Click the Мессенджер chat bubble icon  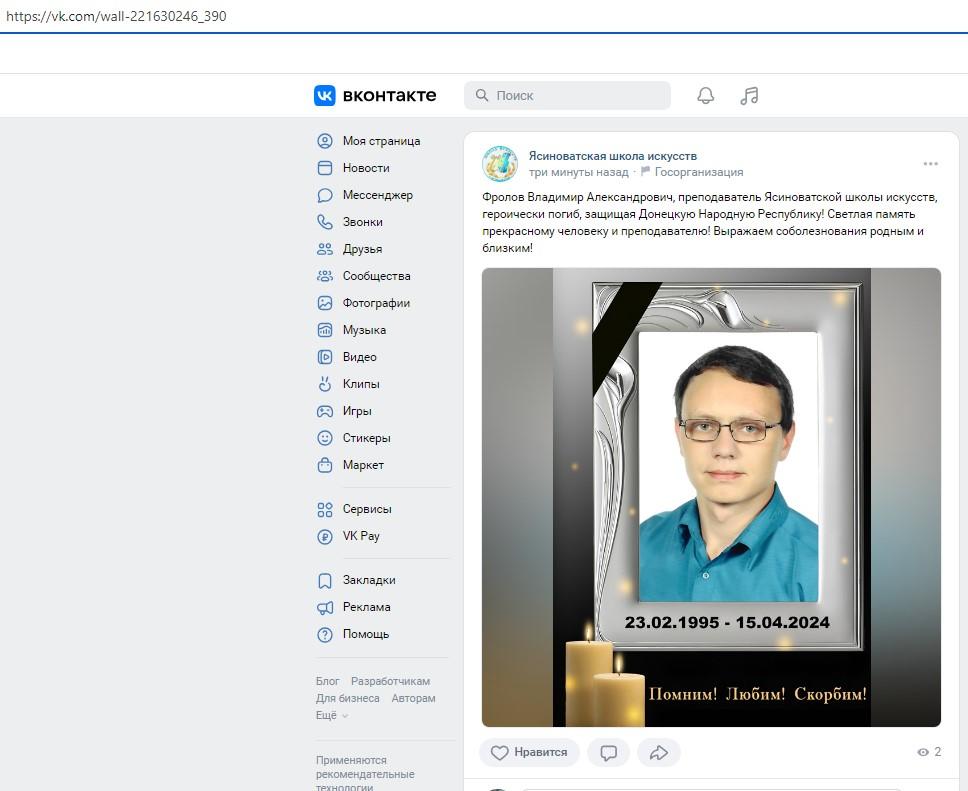point(325,195)
